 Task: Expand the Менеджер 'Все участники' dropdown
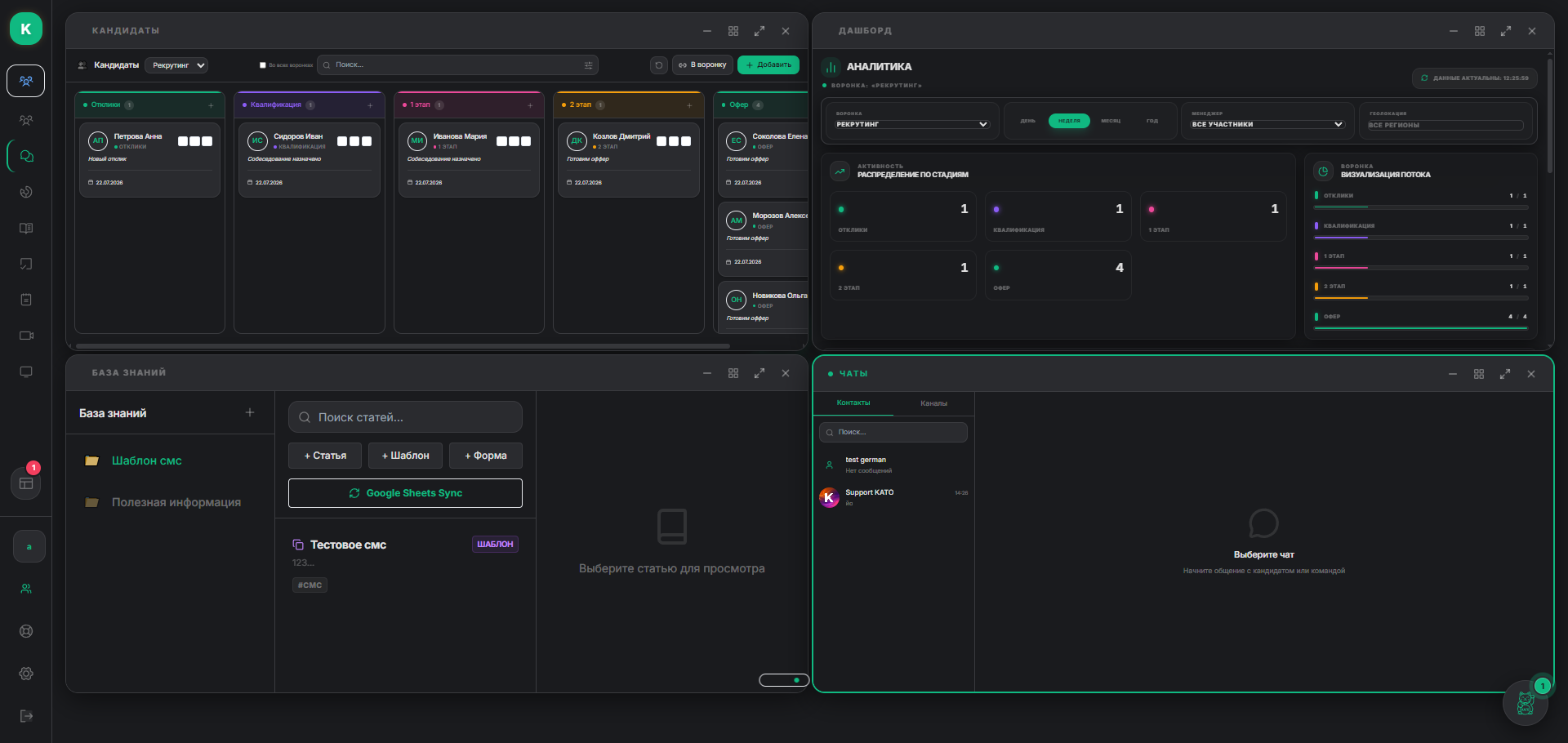tap(1267, 124)
